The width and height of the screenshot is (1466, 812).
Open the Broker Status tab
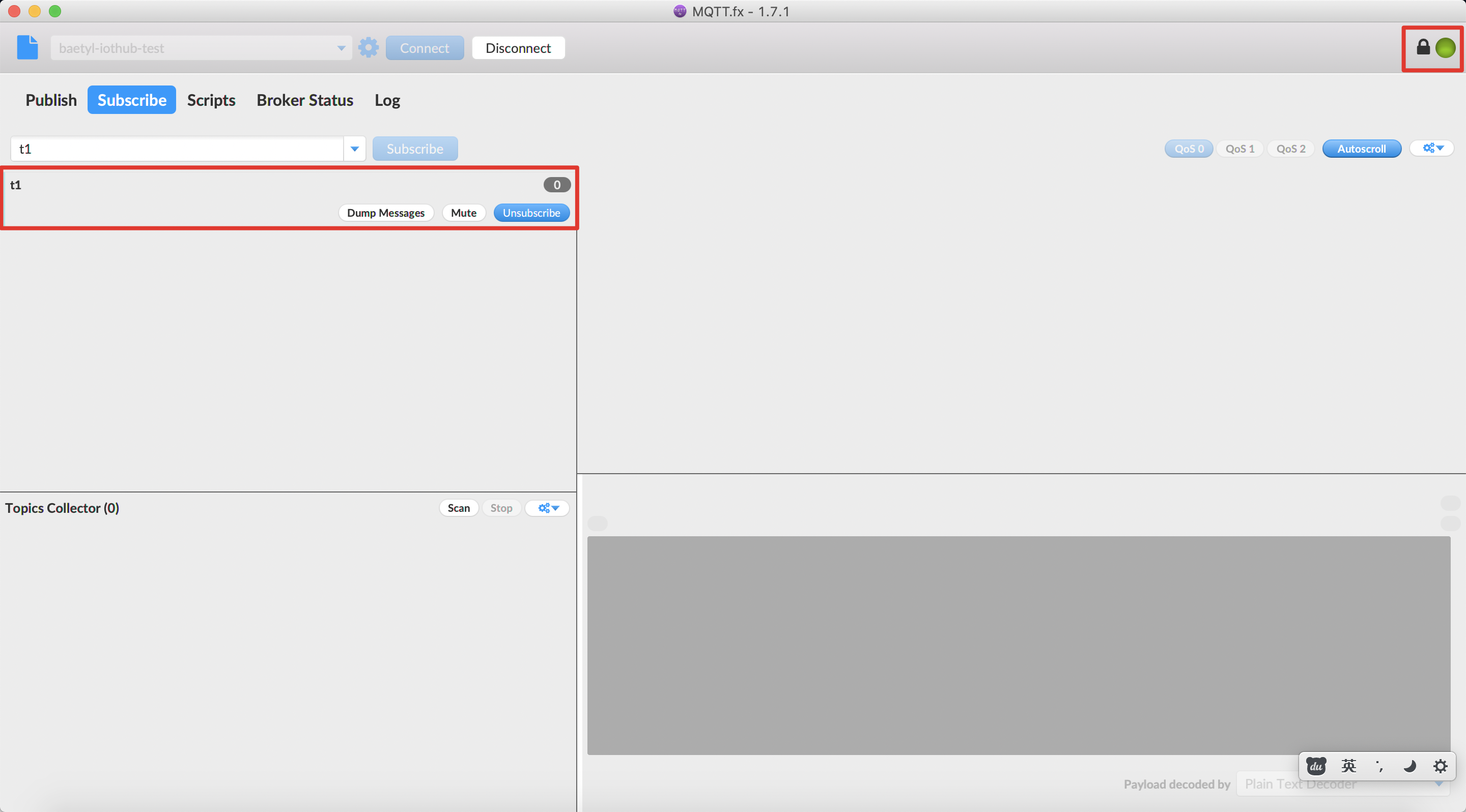[x=305, y=100]
